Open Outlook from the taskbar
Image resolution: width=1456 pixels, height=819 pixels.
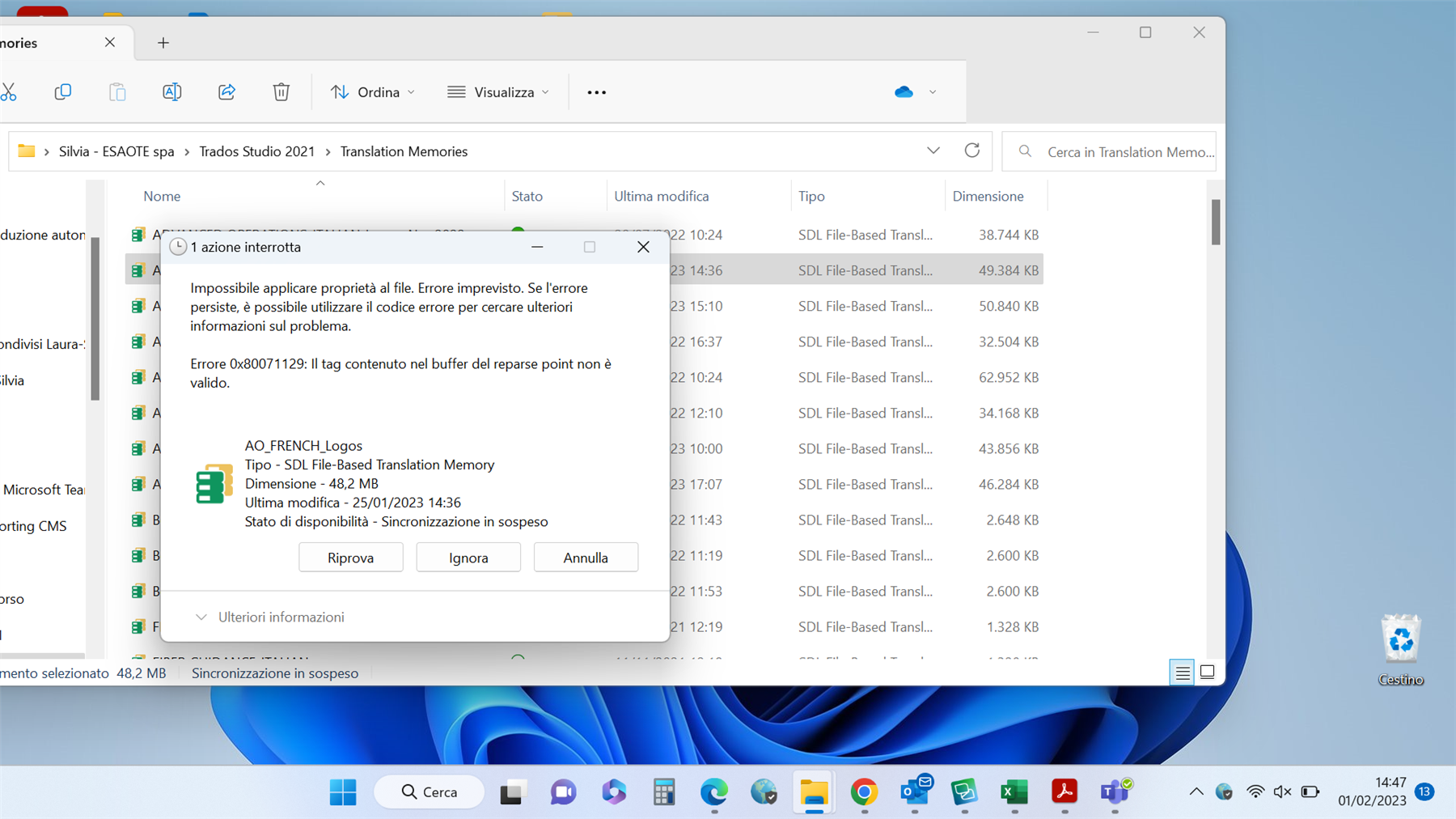[915, 791]
